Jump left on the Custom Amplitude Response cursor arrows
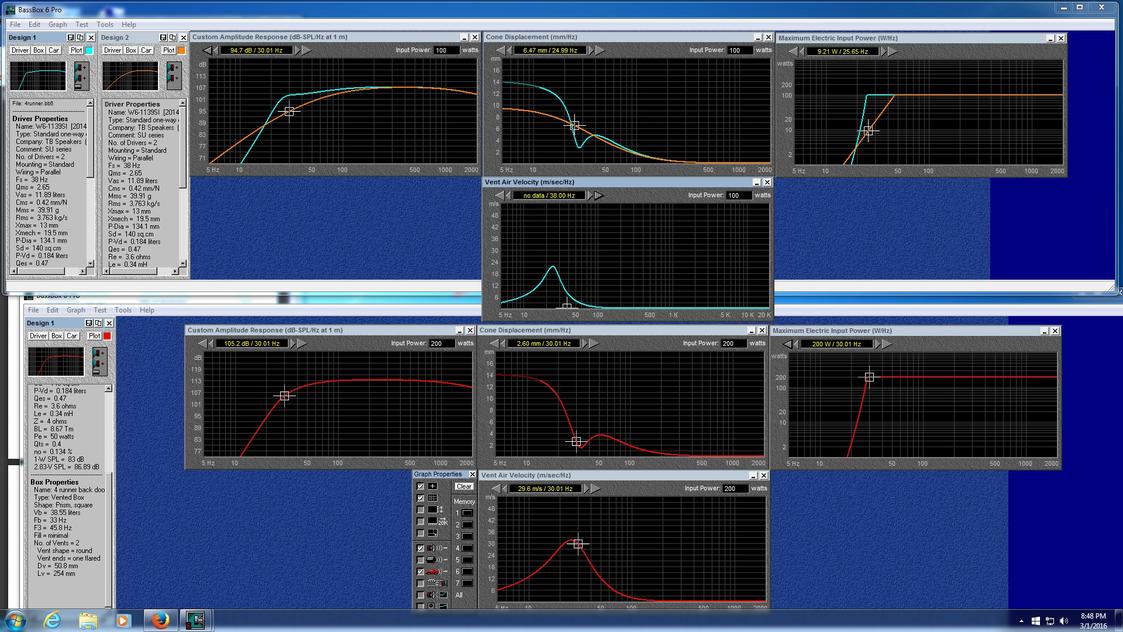This screenshot has height=632, width=1123. (206, 50)
